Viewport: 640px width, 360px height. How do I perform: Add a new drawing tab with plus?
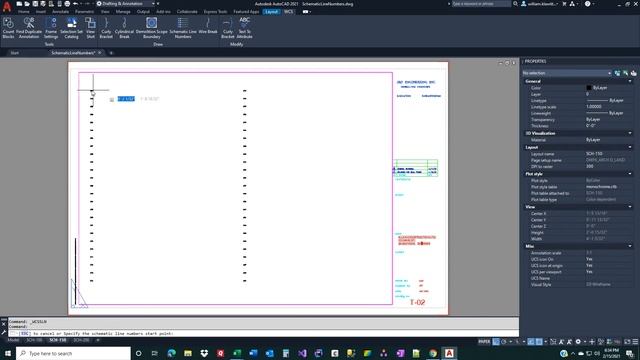(x=111, y=53)
